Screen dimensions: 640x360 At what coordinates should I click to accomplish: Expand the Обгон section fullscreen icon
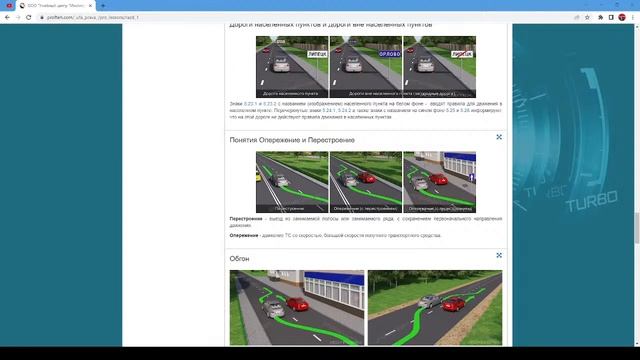point(499,255)
